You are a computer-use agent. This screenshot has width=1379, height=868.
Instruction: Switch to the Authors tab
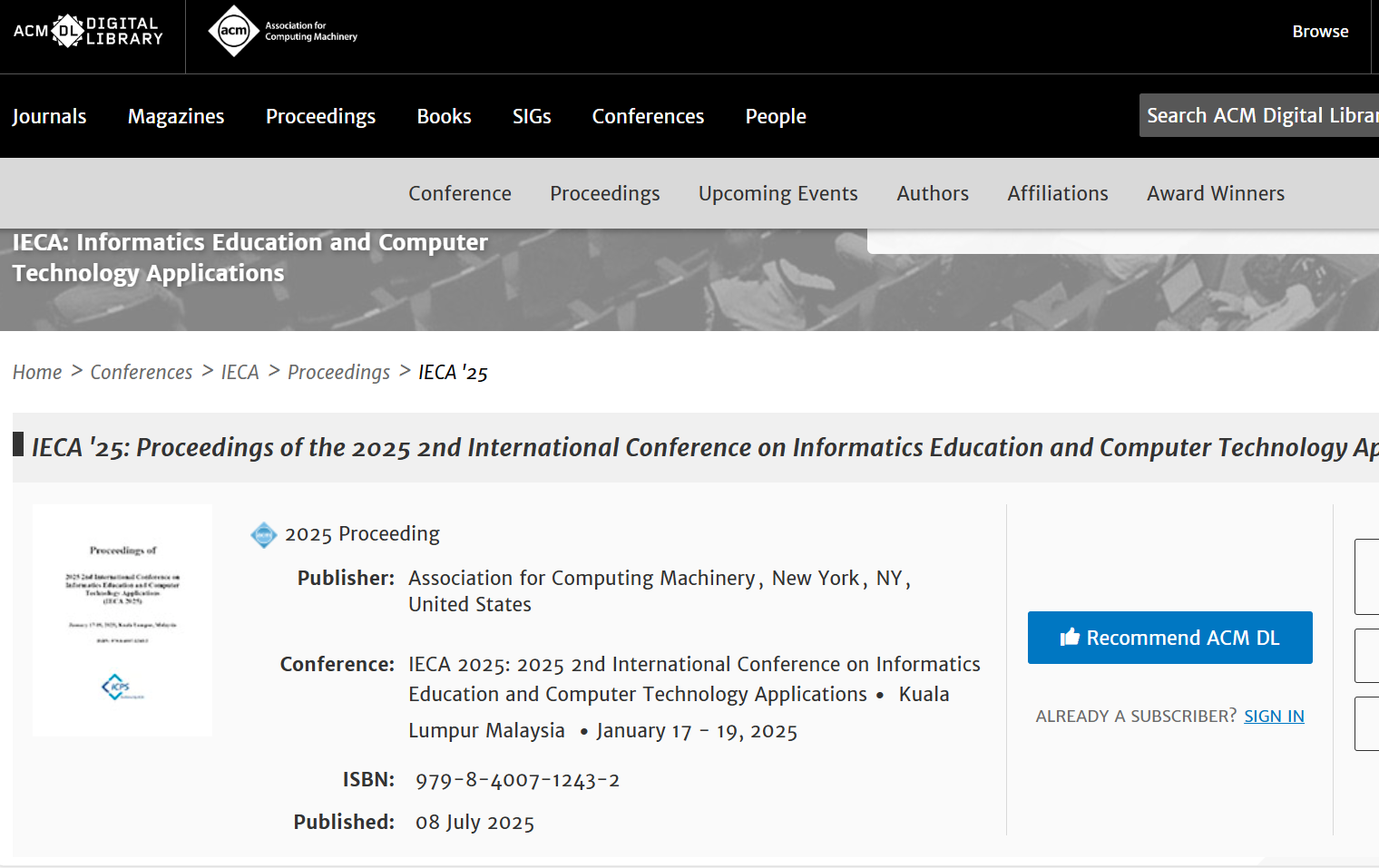[x=933, y=193]
